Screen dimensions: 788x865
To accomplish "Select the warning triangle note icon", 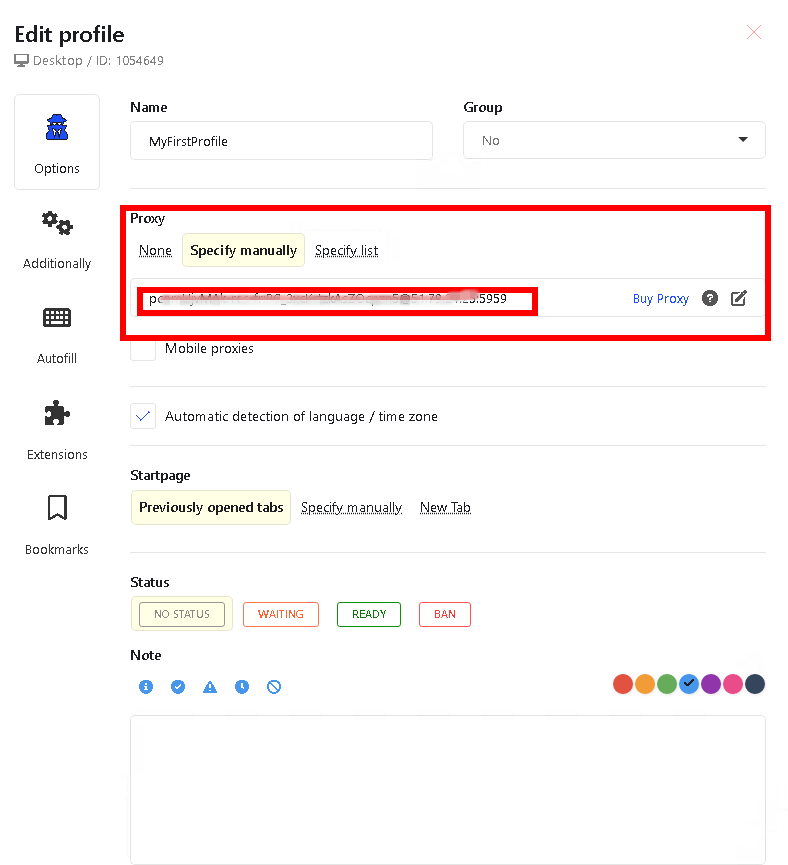I will click(x=210, y=687).
